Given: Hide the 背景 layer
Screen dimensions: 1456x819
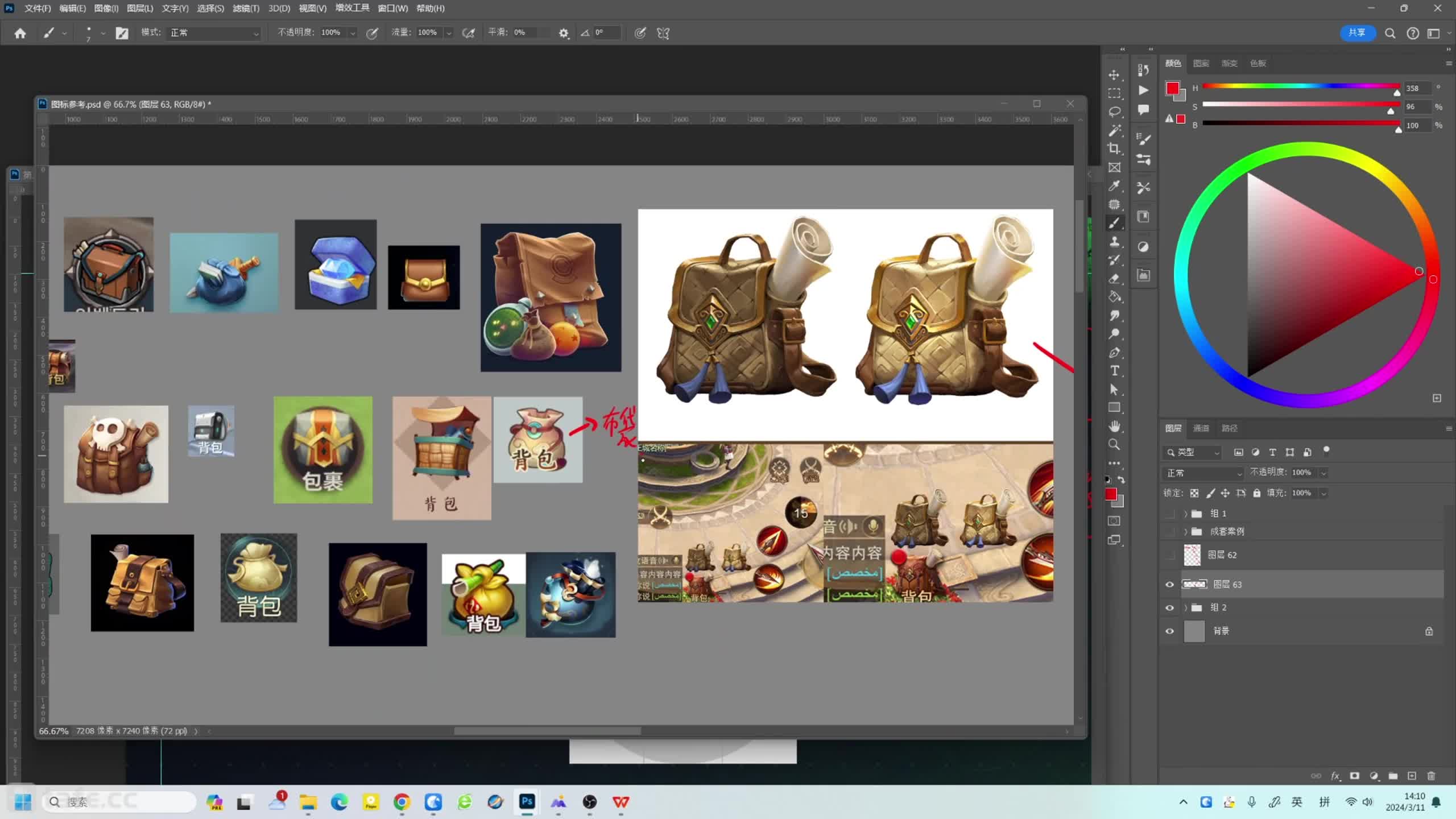Looking at the screenshot, I should 1169,631.
